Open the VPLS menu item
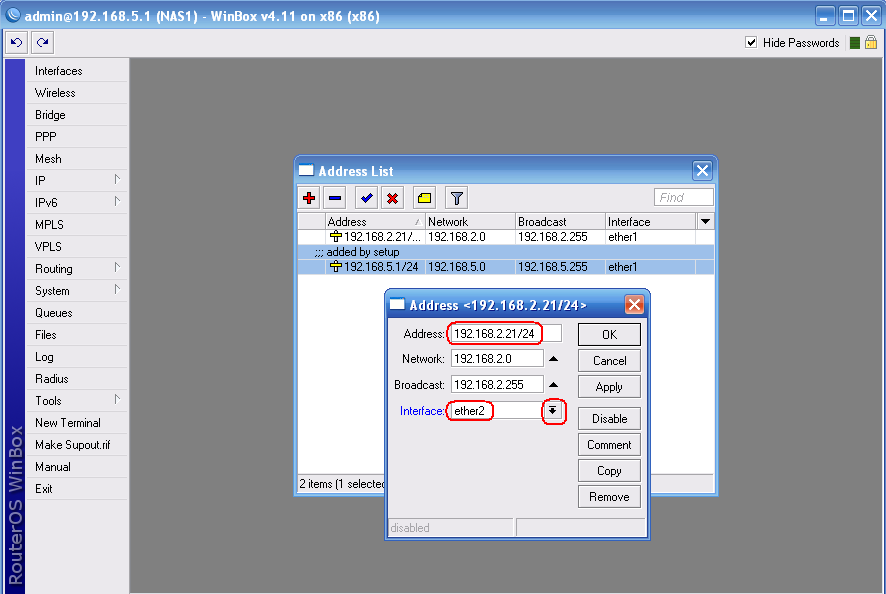Screen dimensions: 886x594 77,246
